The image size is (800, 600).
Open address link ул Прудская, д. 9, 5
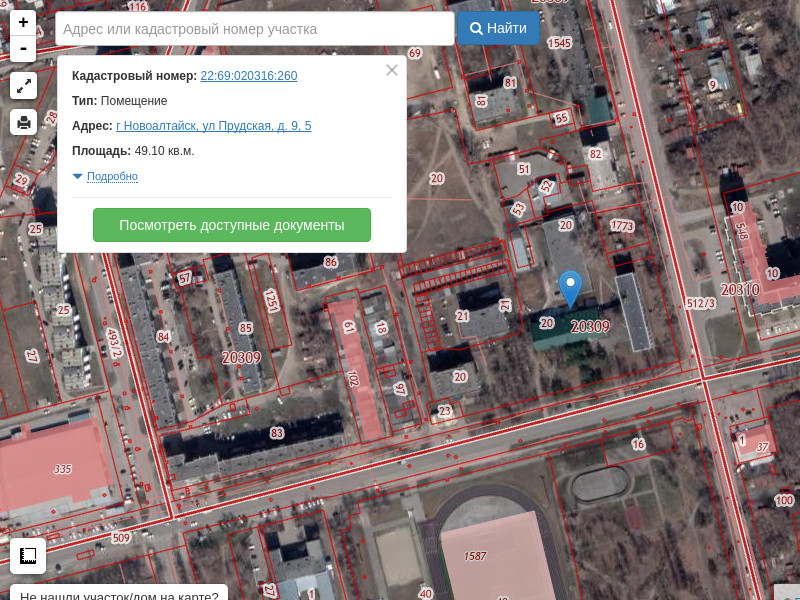pyautogui.click(x=214, y=126)
